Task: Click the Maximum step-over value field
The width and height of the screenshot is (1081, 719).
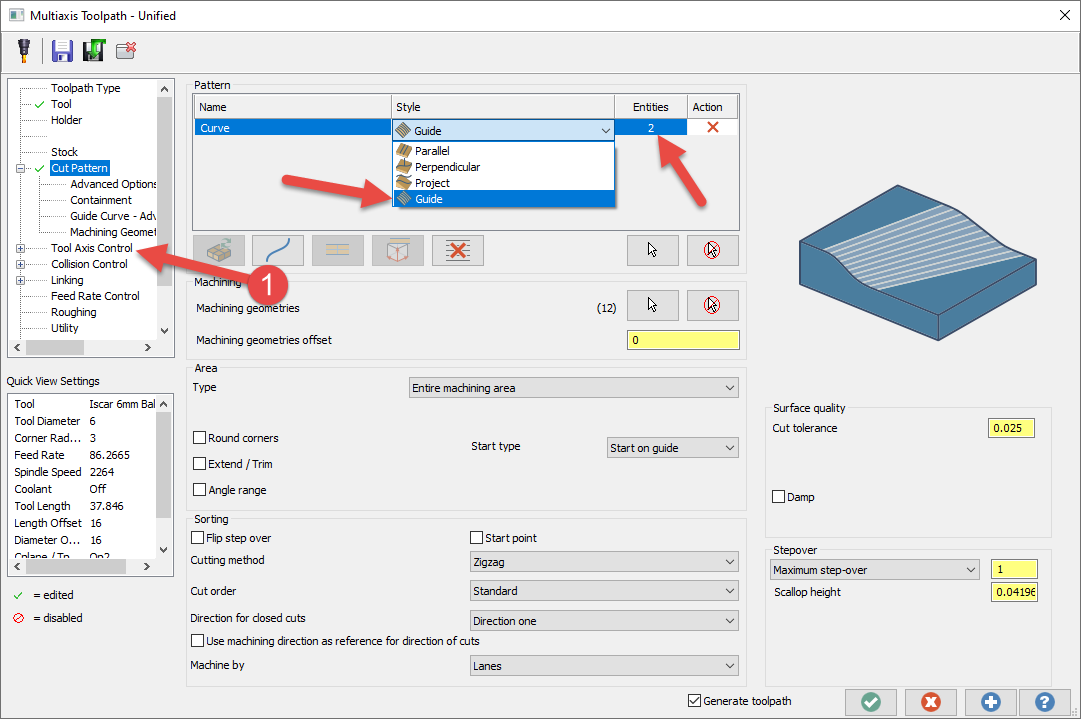Action: pos(1013,569)
